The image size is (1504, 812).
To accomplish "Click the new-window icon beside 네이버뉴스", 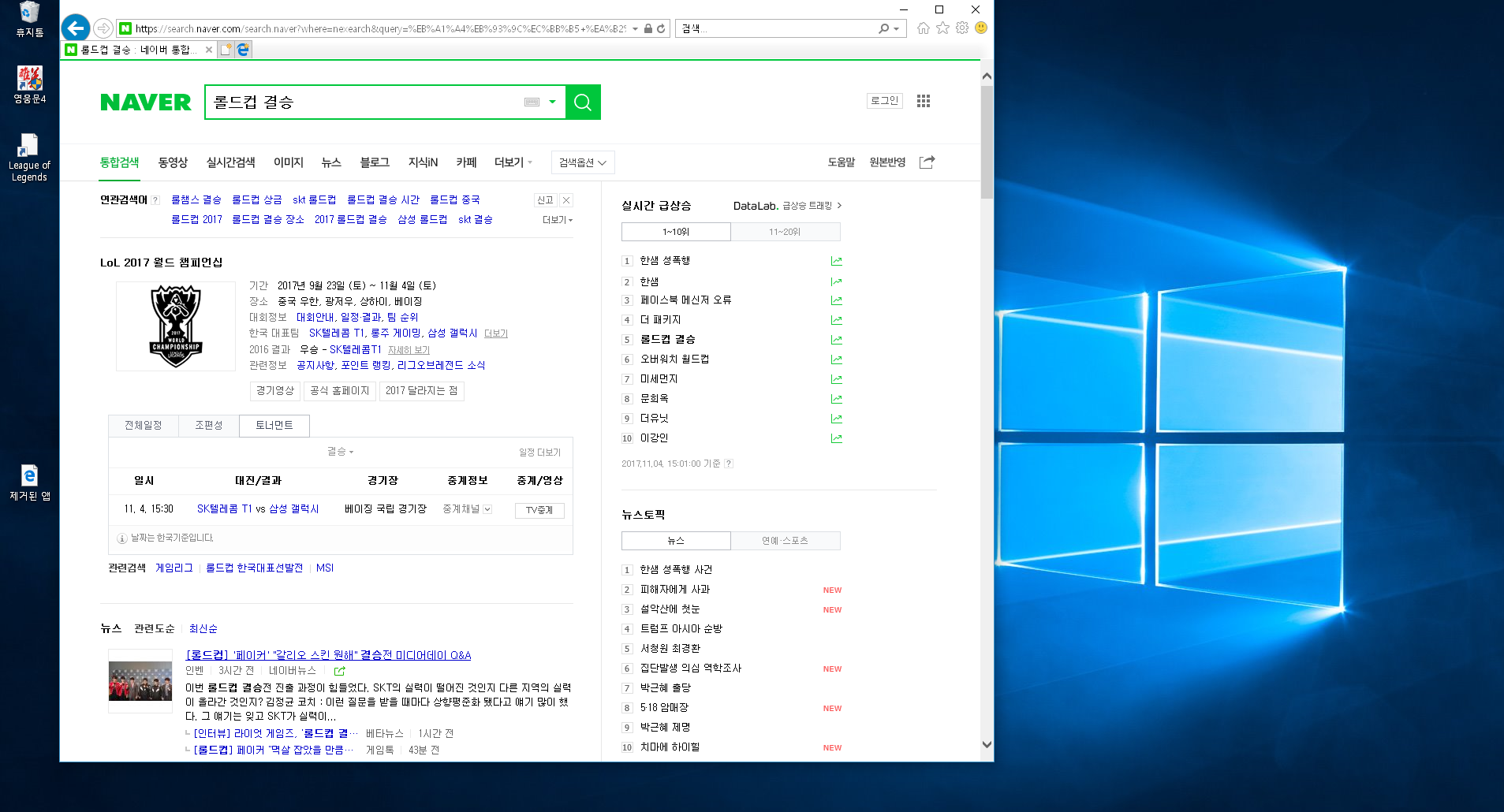I will pos(340,671).
